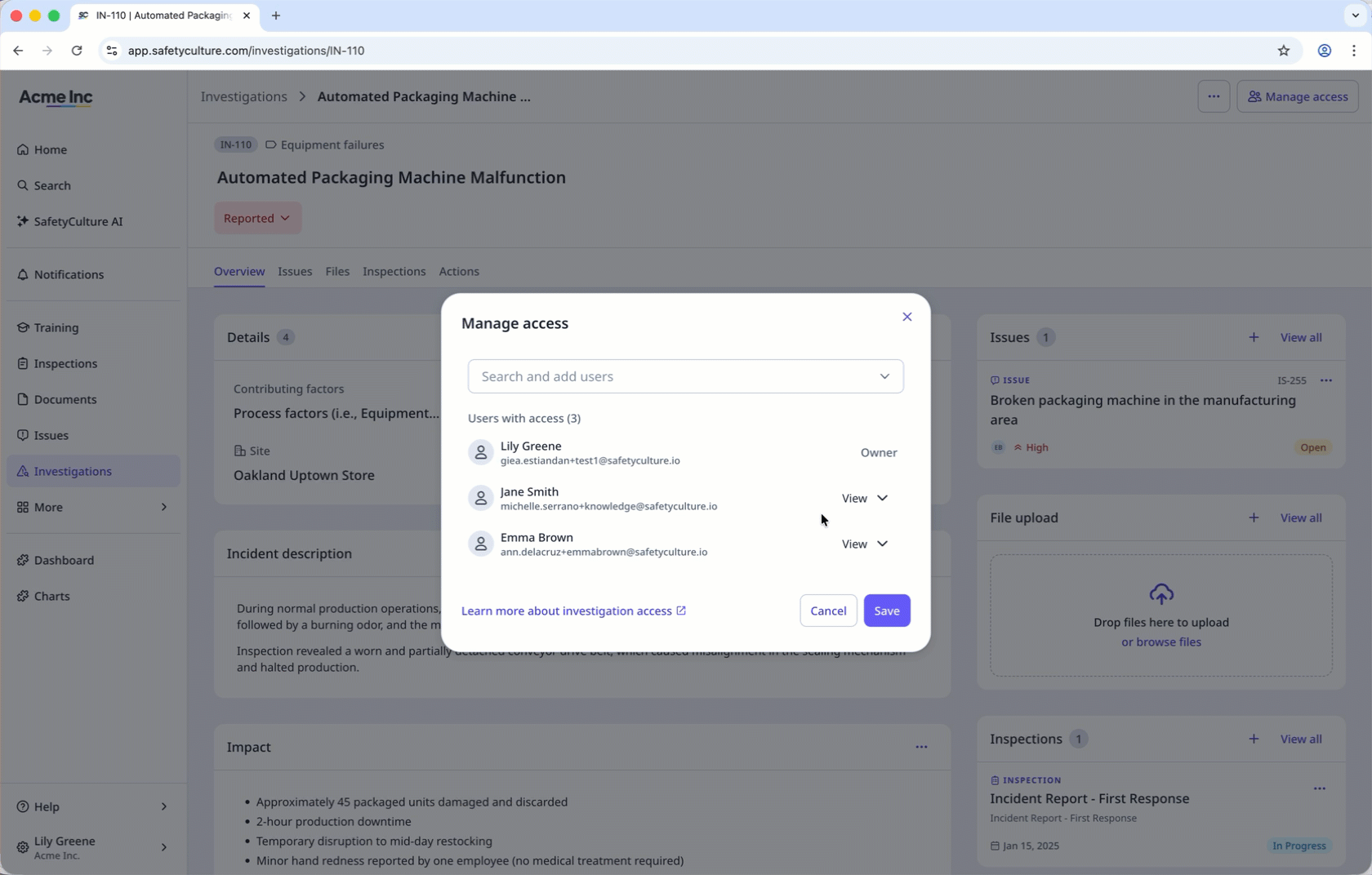This screenshot has height=875, width=1372.
Task: View all inspections
Action: [x=1301, y=739]
